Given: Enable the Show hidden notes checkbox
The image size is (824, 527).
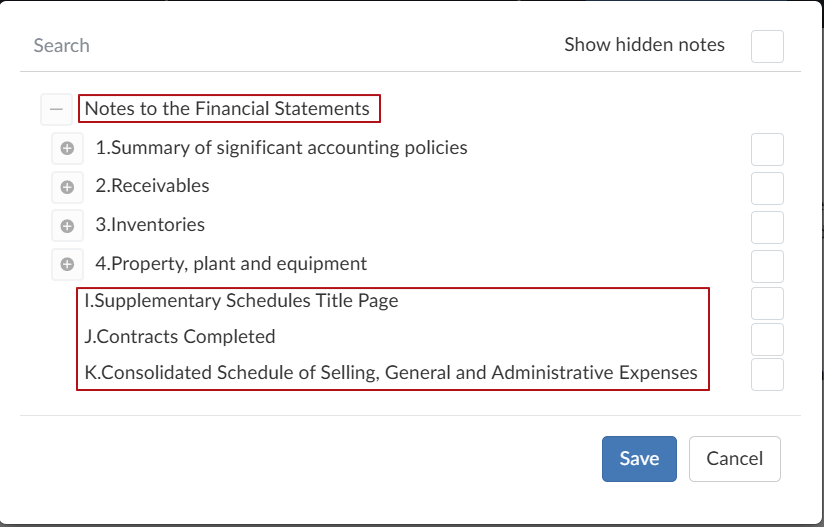Looking at the screenshot, I should 767,46.
